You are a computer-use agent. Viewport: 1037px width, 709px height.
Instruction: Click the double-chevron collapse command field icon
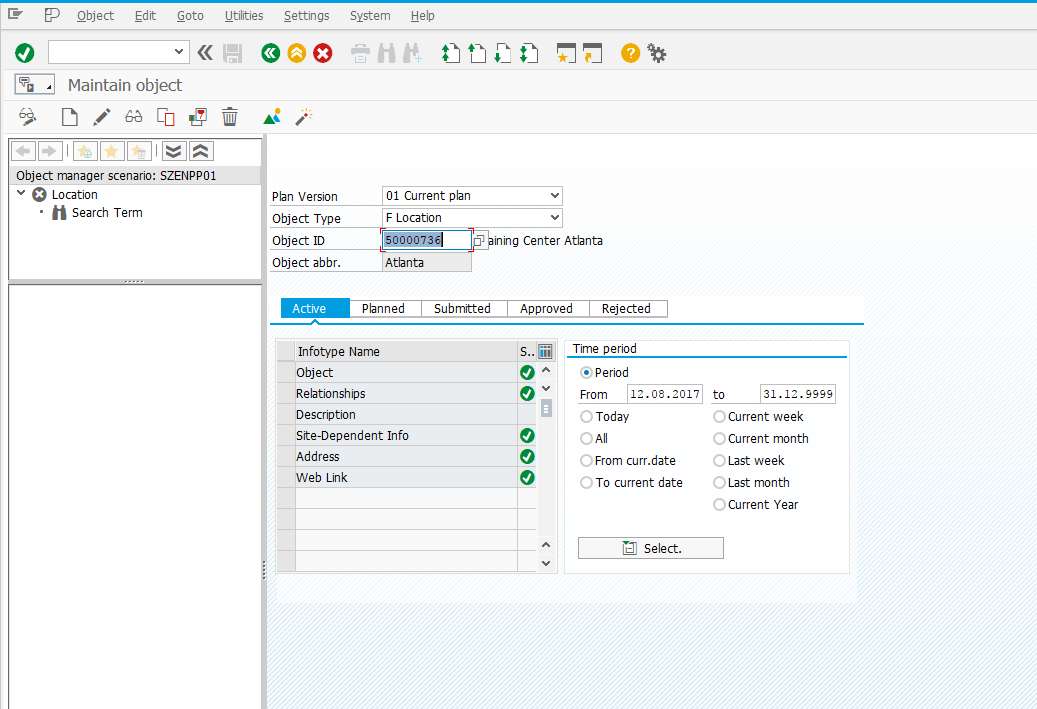click(205, 53)
